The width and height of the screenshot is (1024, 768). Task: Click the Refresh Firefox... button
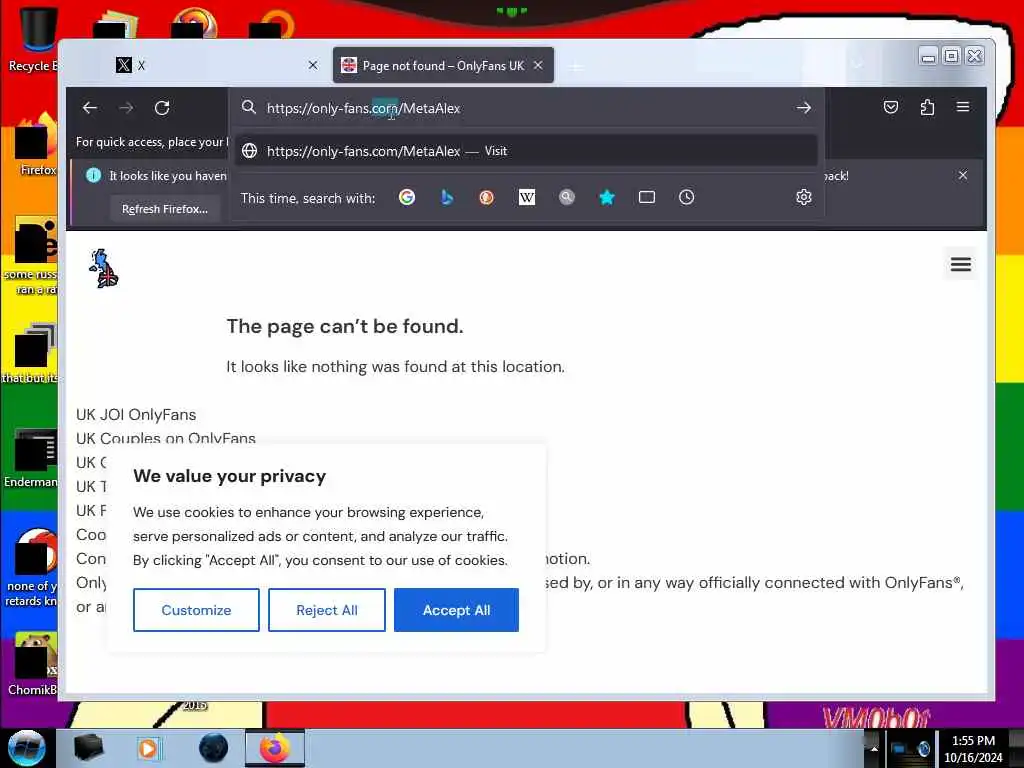point(165,209)
